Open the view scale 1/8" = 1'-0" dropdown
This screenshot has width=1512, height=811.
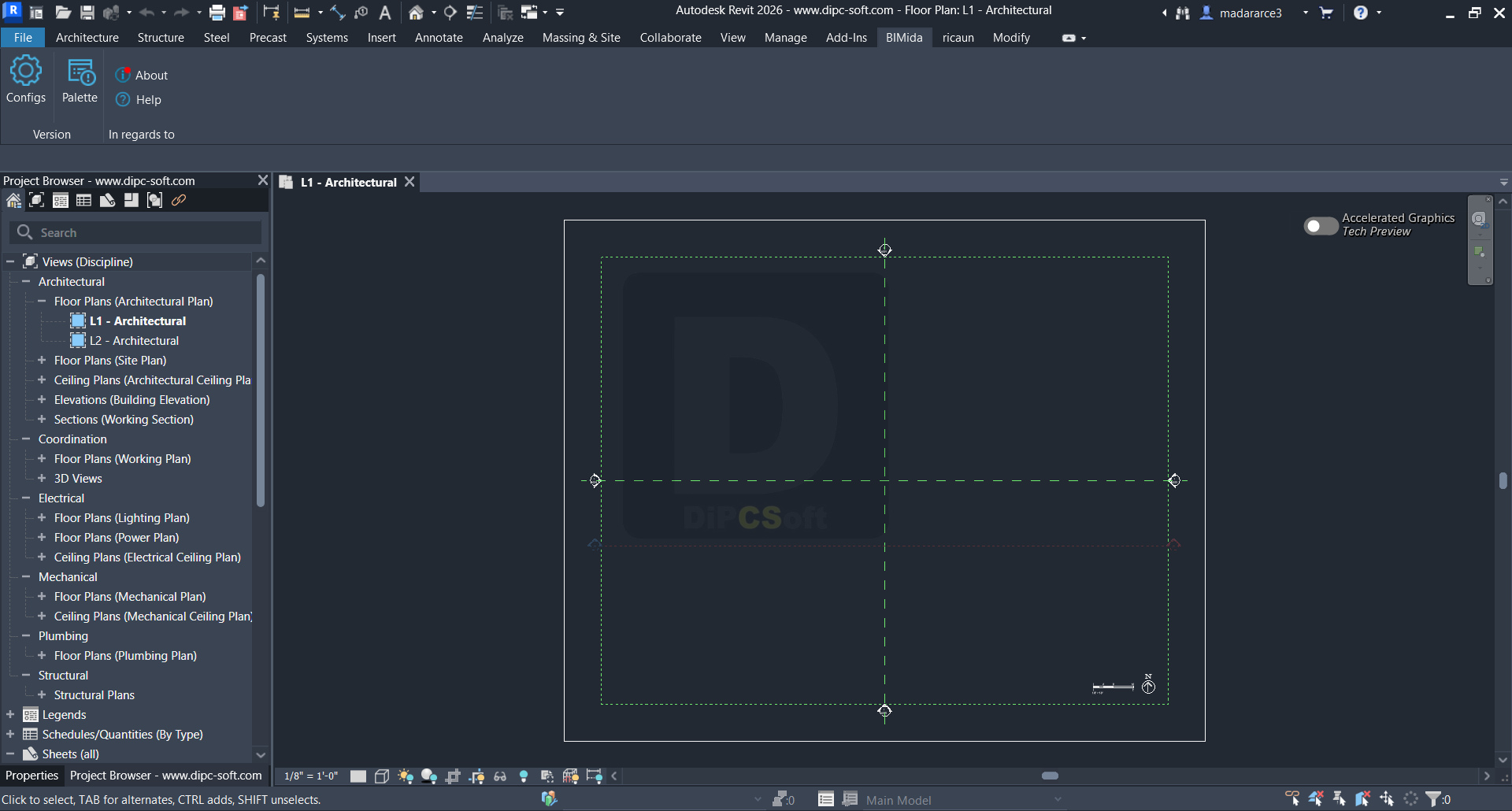tap(311, 776)
